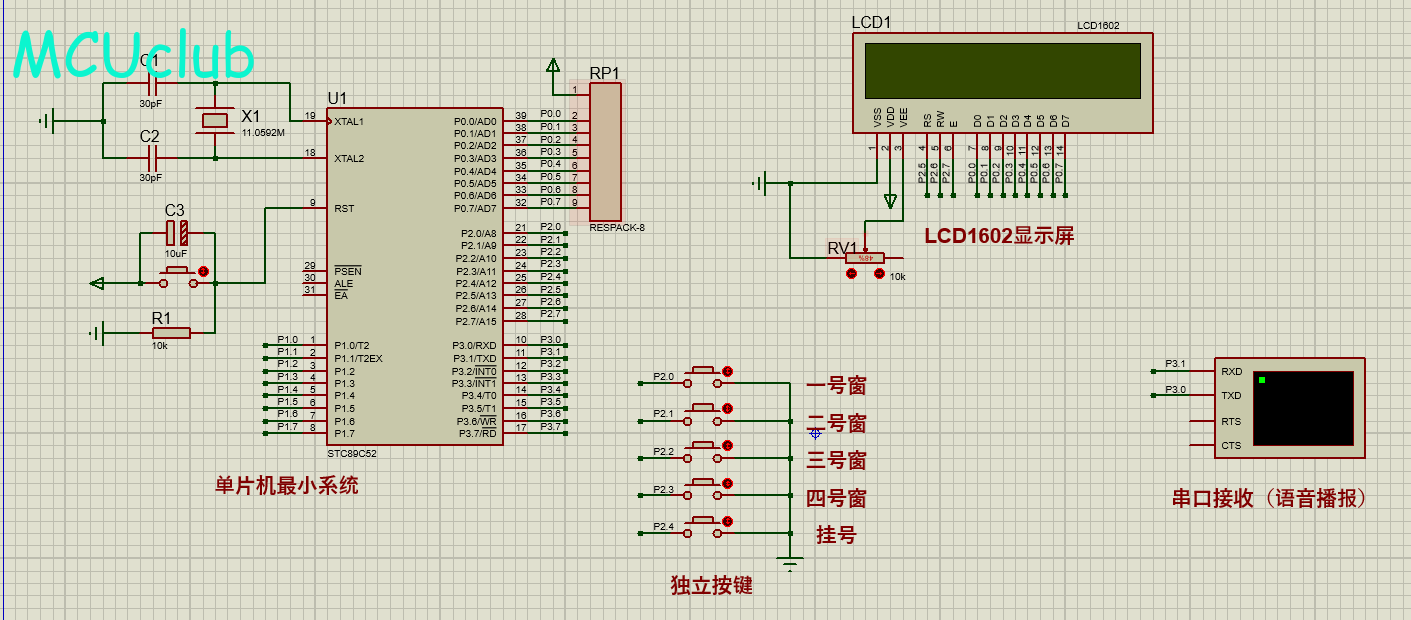Select the C2 30pF capacitor symbol

click(153, 158)
